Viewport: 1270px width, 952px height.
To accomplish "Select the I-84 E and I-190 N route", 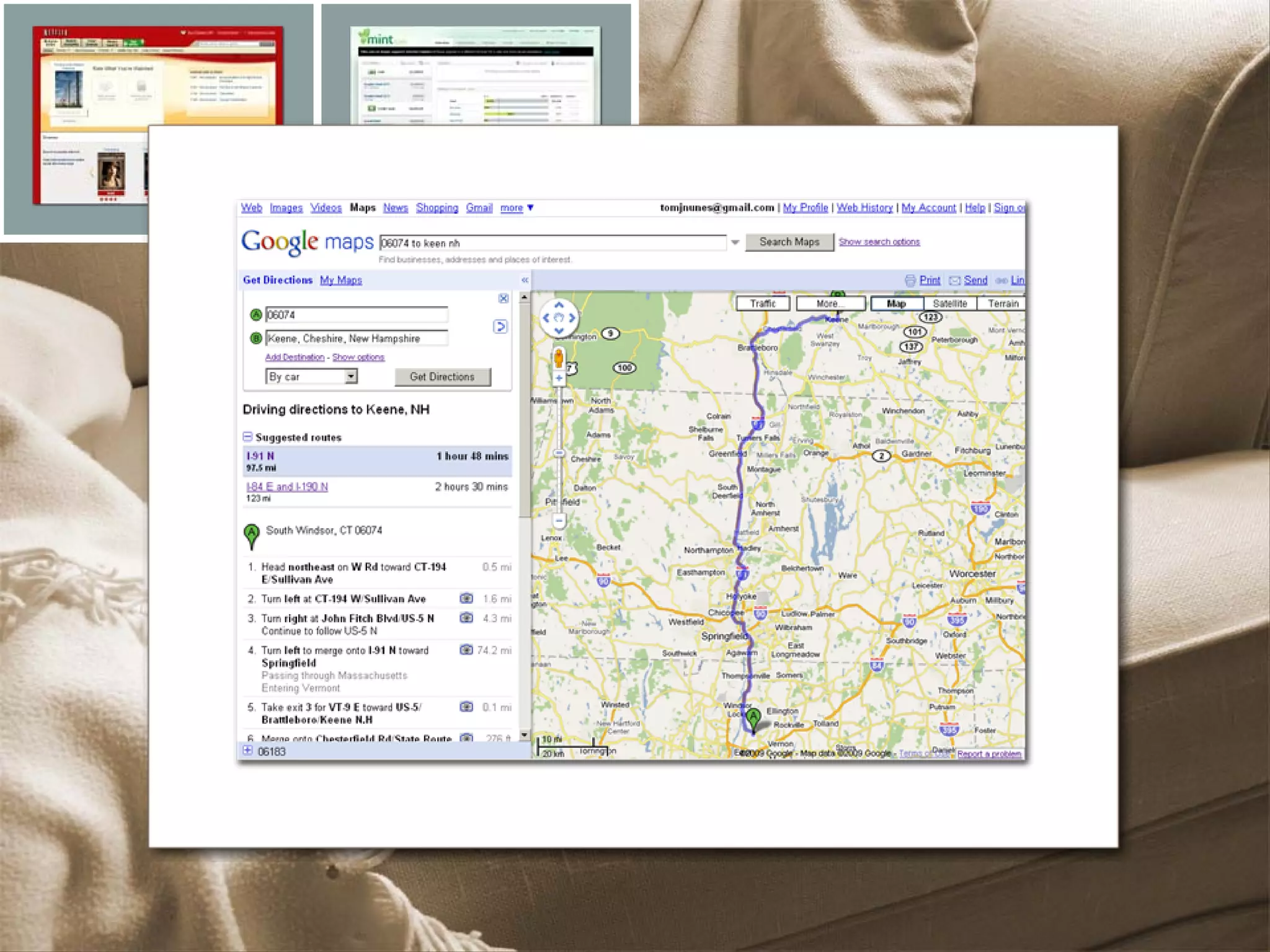I will point(287,487).
